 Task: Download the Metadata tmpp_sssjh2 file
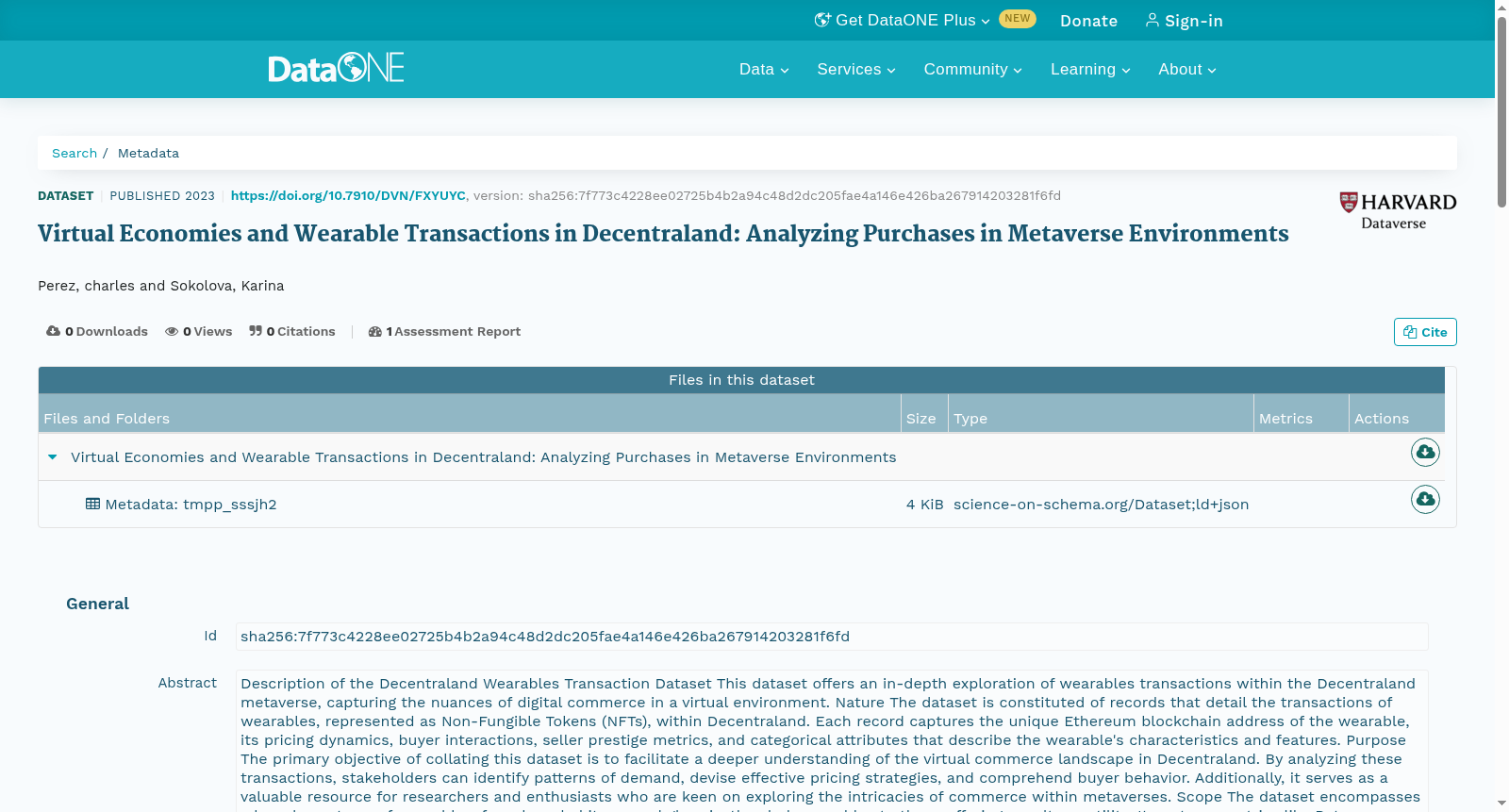click(x=1425, y=499)
